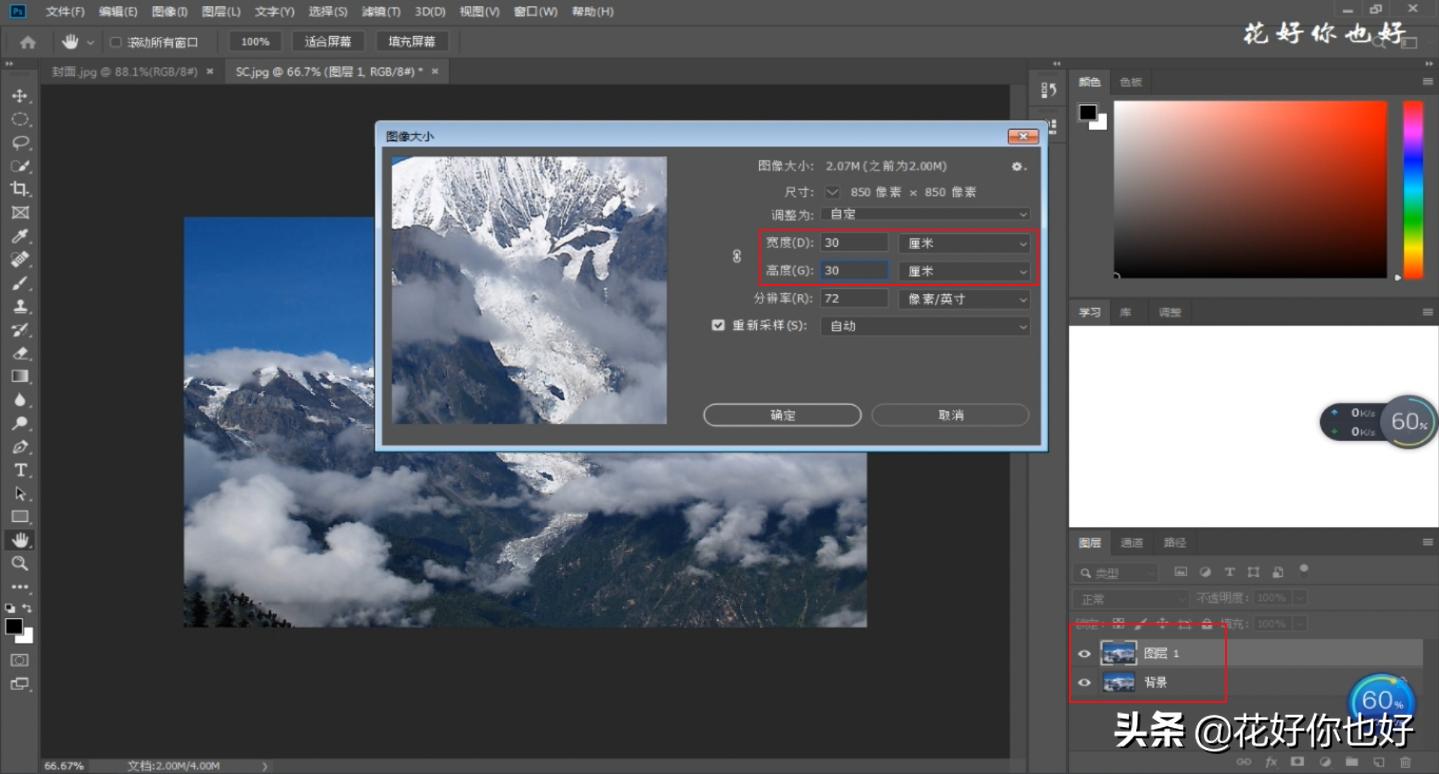
Task: Click the Delete Layer trash icon
Action: (1406, 762)
